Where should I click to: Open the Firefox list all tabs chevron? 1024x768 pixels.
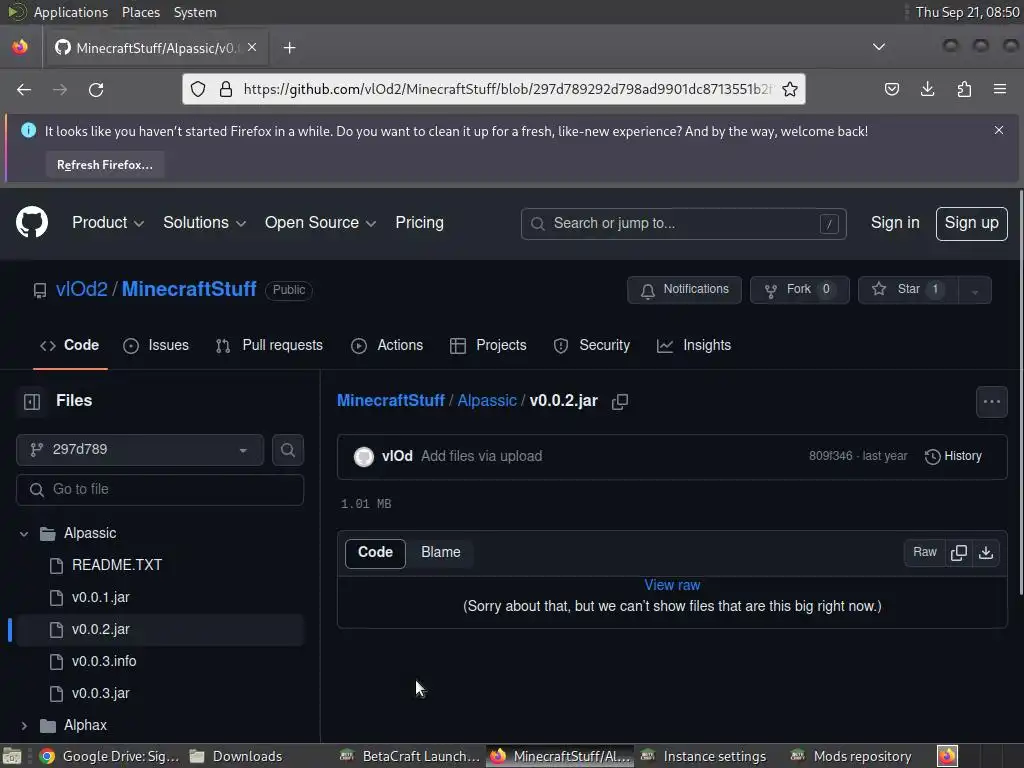pyautogui.click(x=879, y=47)
